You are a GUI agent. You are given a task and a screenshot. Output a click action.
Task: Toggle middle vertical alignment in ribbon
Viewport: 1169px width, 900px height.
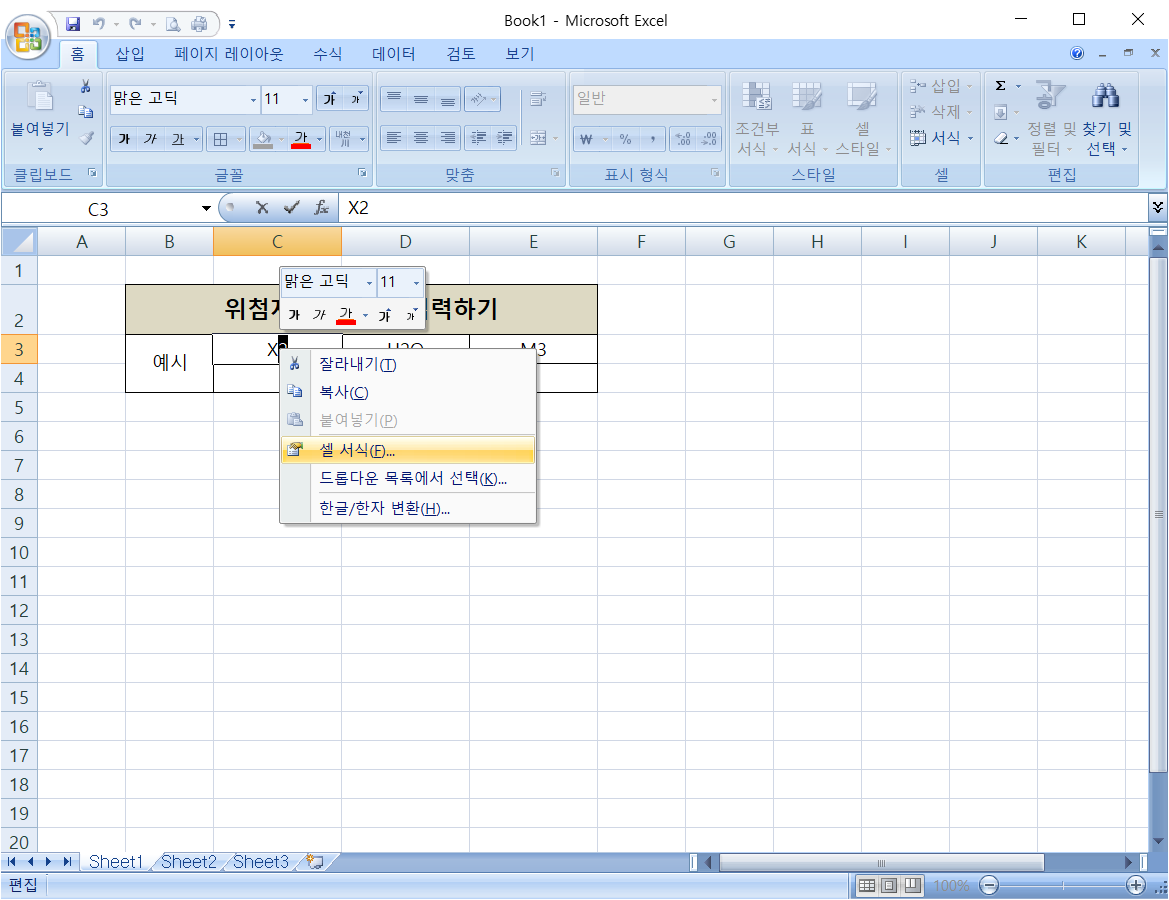click(420, 99)
